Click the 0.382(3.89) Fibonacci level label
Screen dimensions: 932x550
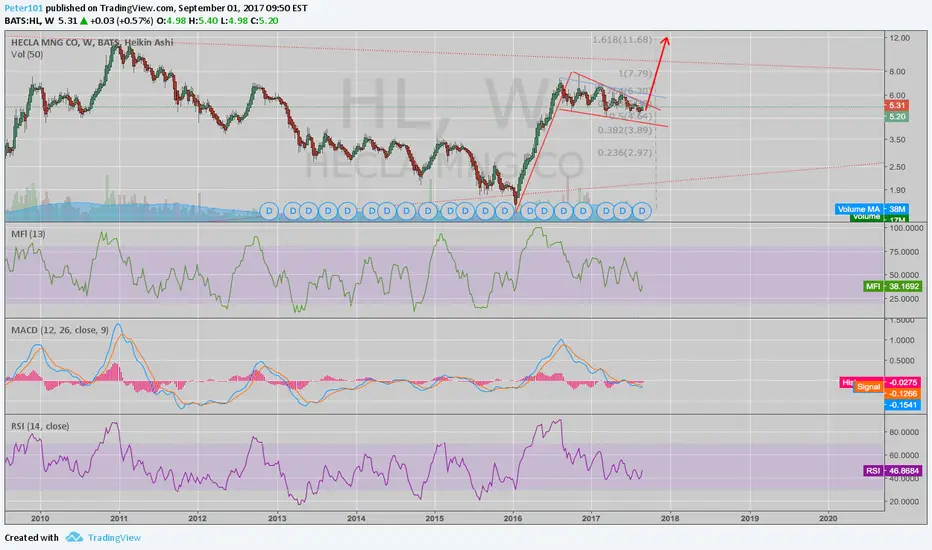tap(625, 130)
